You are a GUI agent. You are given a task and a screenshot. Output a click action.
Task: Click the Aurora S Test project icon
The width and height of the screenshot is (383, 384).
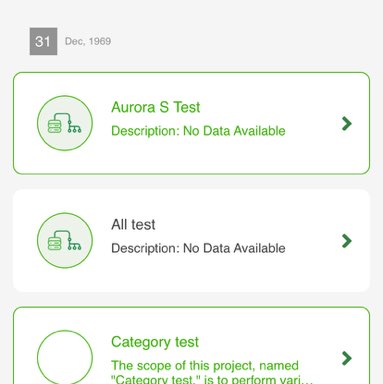[65, 123]
